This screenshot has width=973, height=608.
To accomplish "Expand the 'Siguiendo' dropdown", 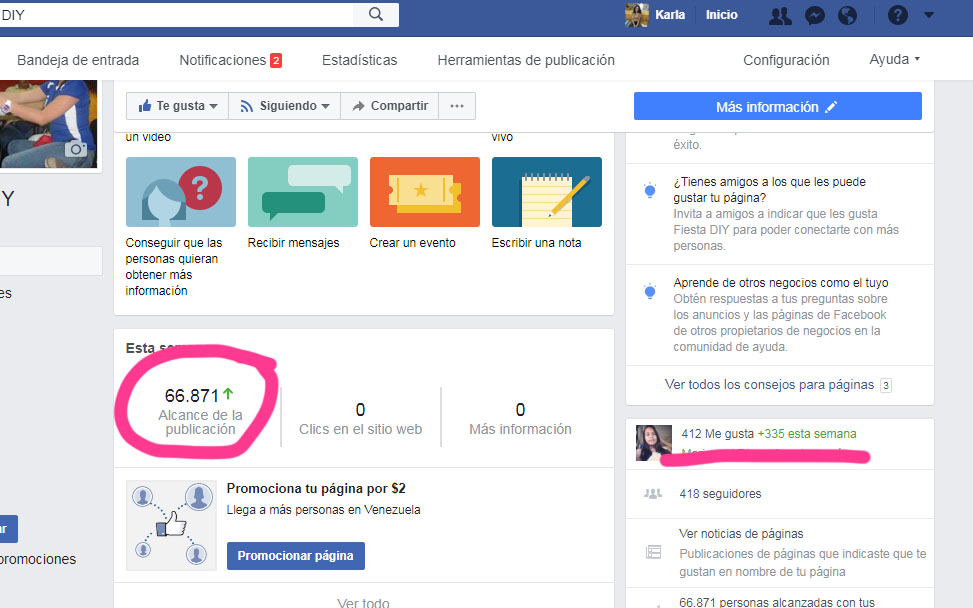I will (x=285, y=106).
